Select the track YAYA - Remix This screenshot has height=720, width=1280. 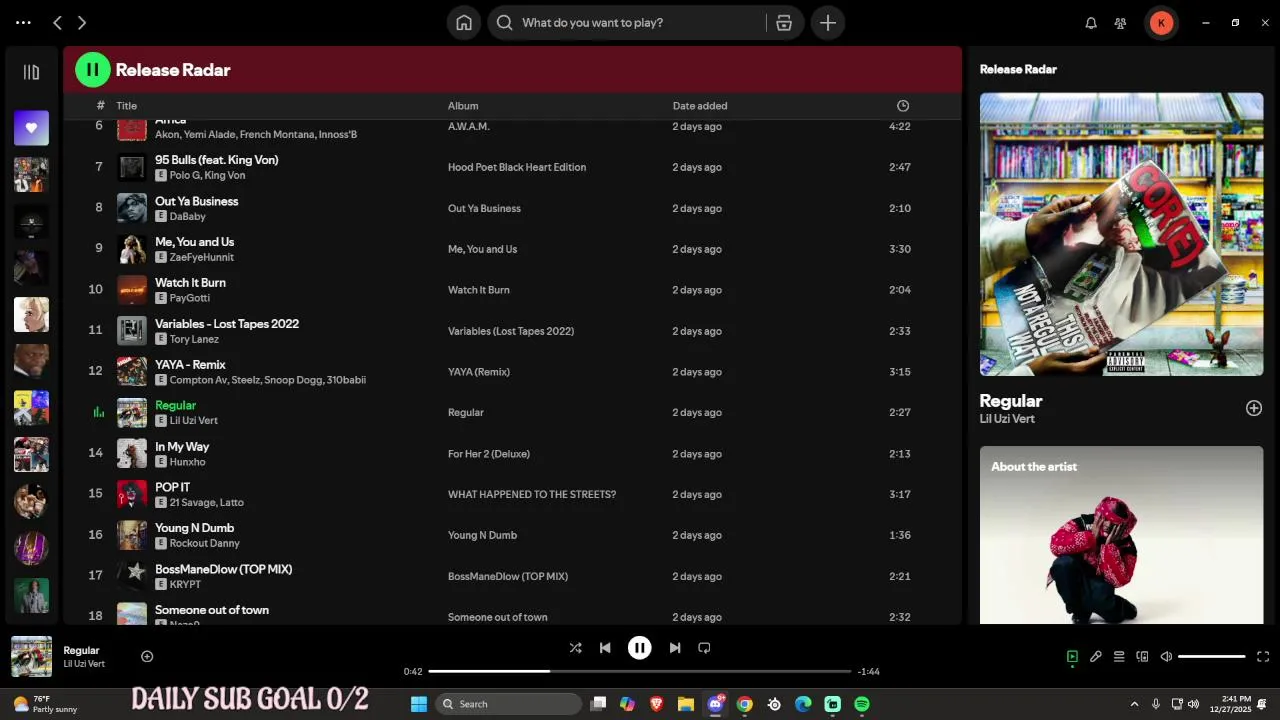tap(190, 365)
